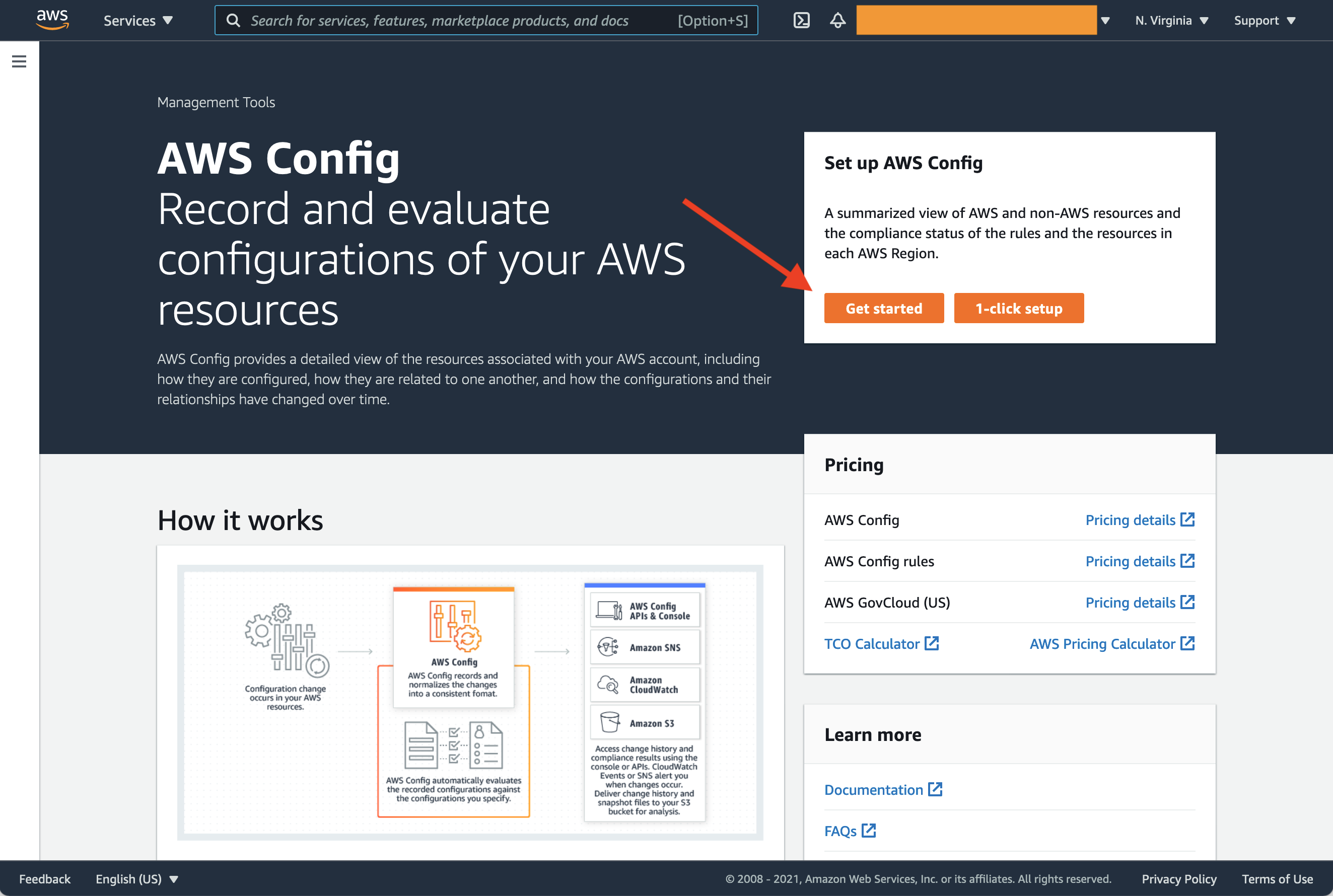Click external-link icon beside Documentation
Viewport: 1333px width, 896px height.
(935, 789)
